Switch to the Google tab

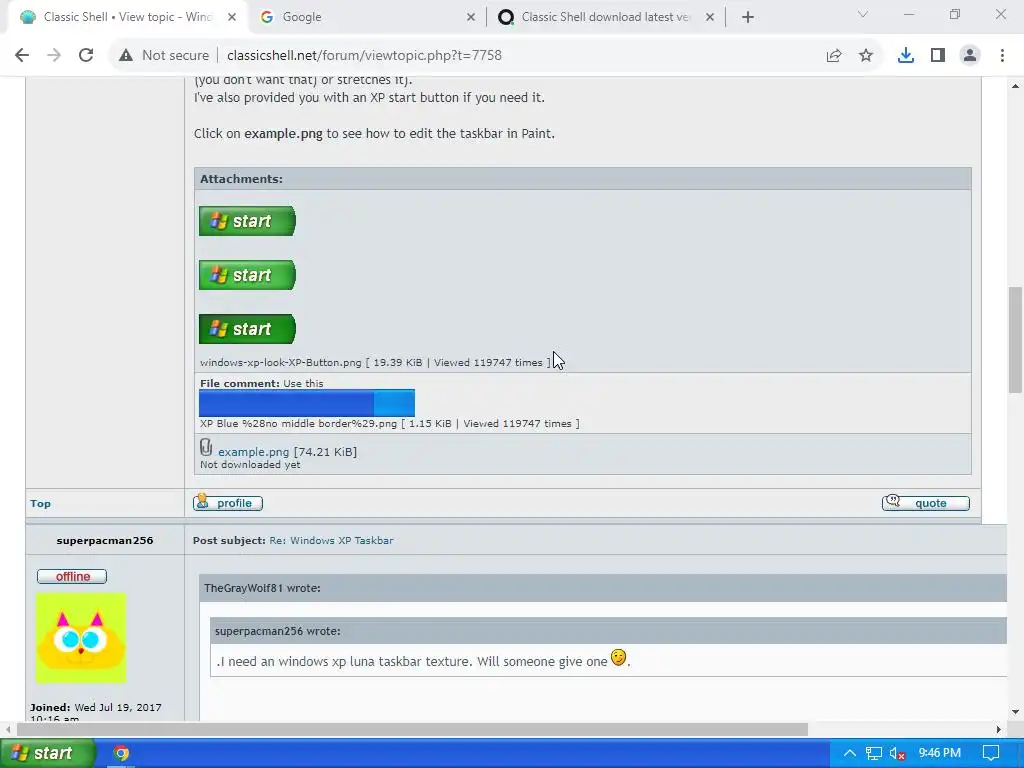click(366, 17)
